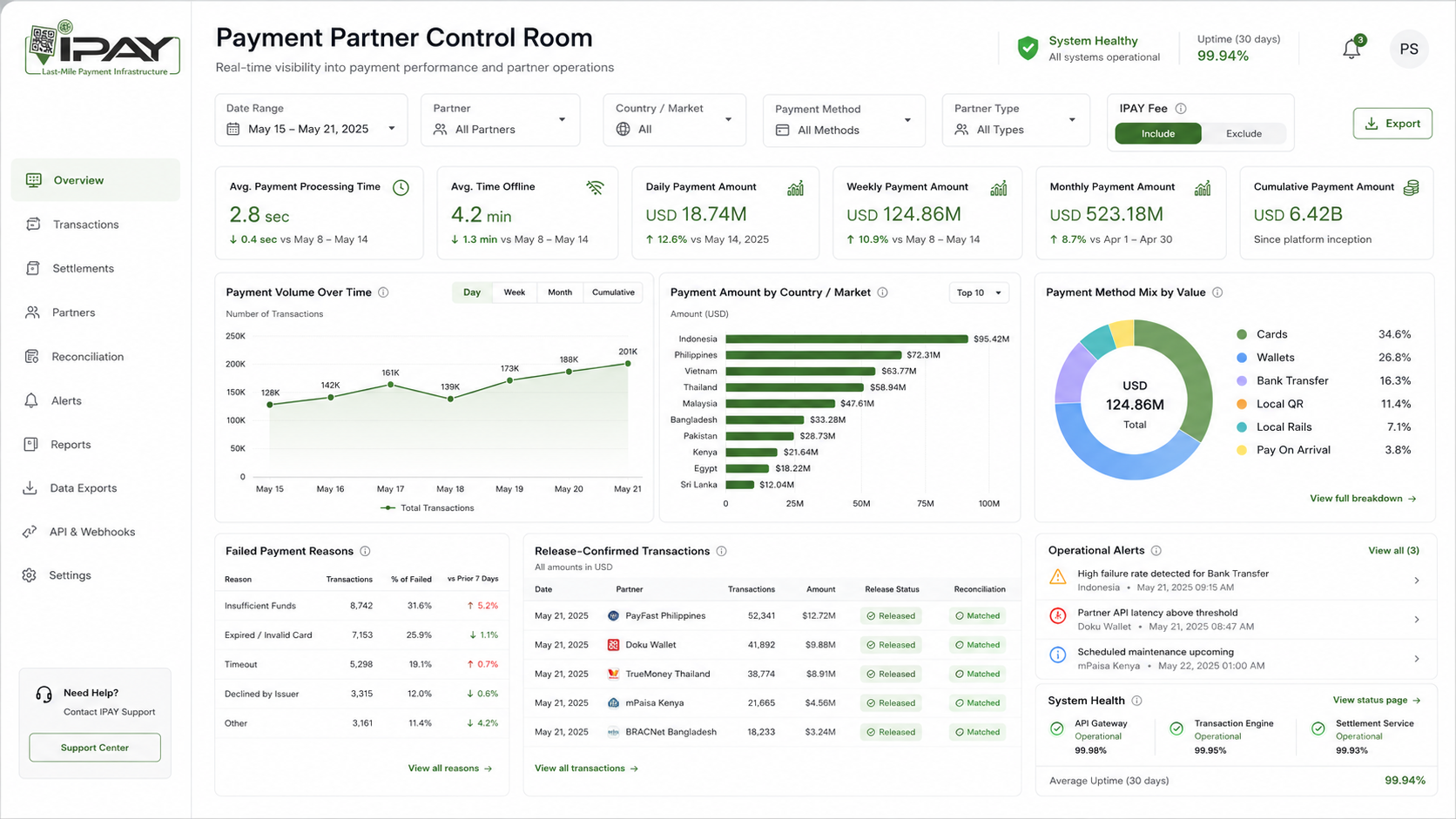Click the red latency alert icon for Doku Wallet

(1057, 616)
